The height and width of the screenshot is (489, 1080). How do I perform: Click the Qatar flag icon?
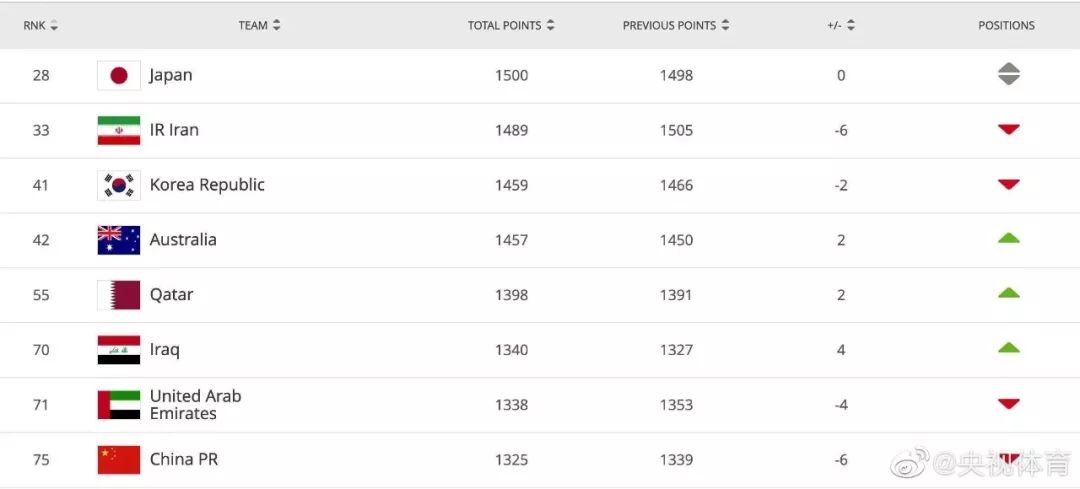tap(118, 295)
